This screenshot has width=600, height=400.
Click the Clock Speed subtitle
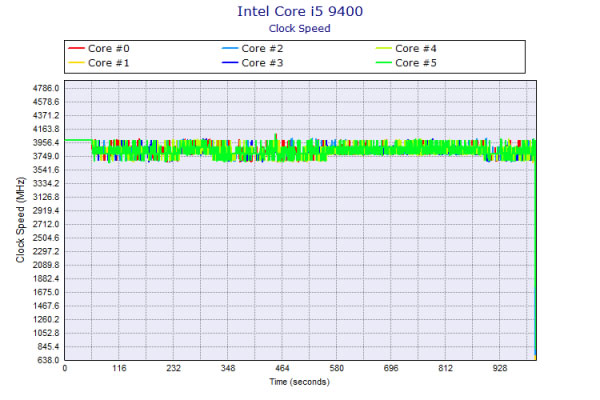click(300, 28)
